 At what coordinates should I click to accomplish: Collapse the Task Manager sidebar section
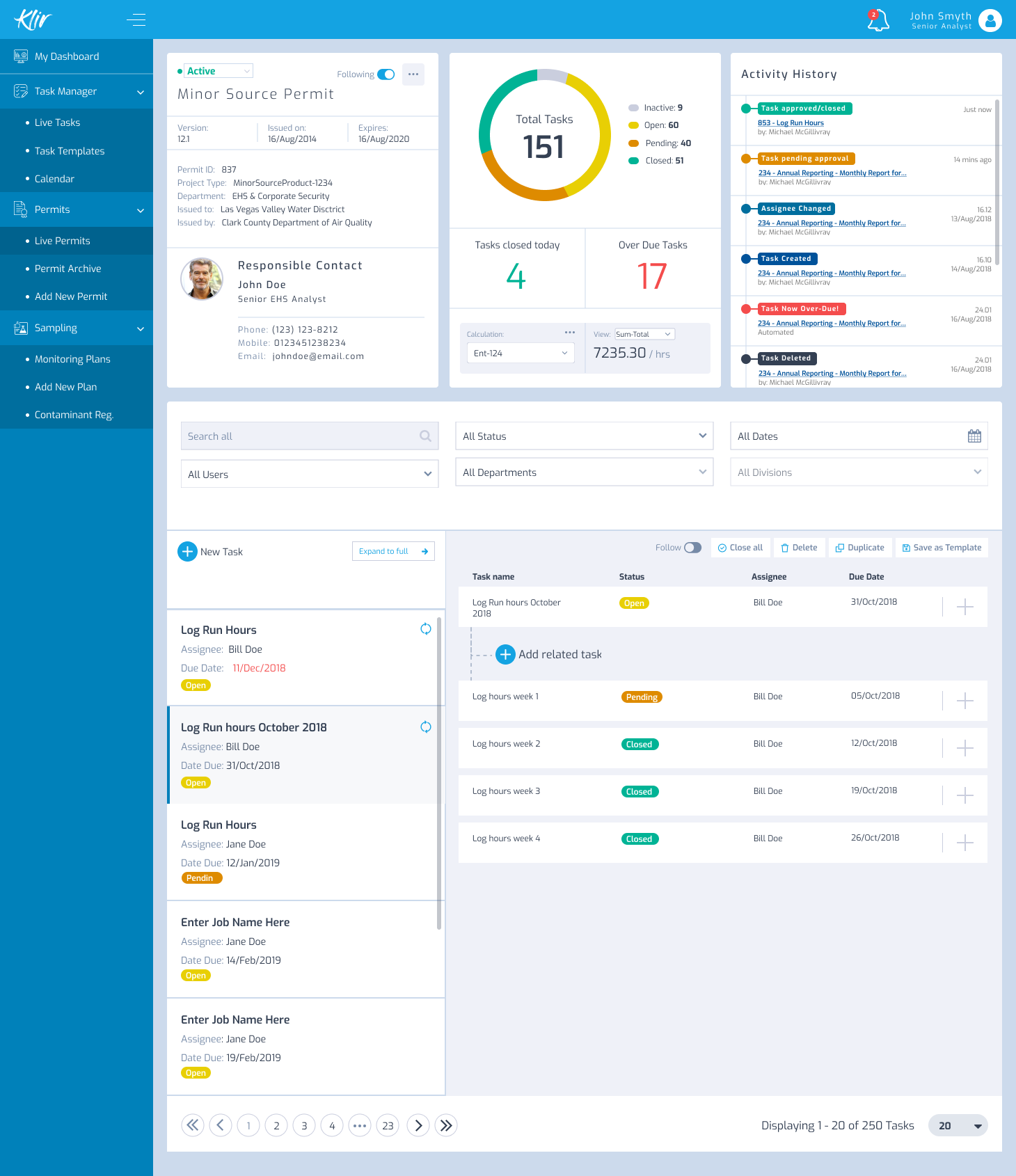[141, 92]
